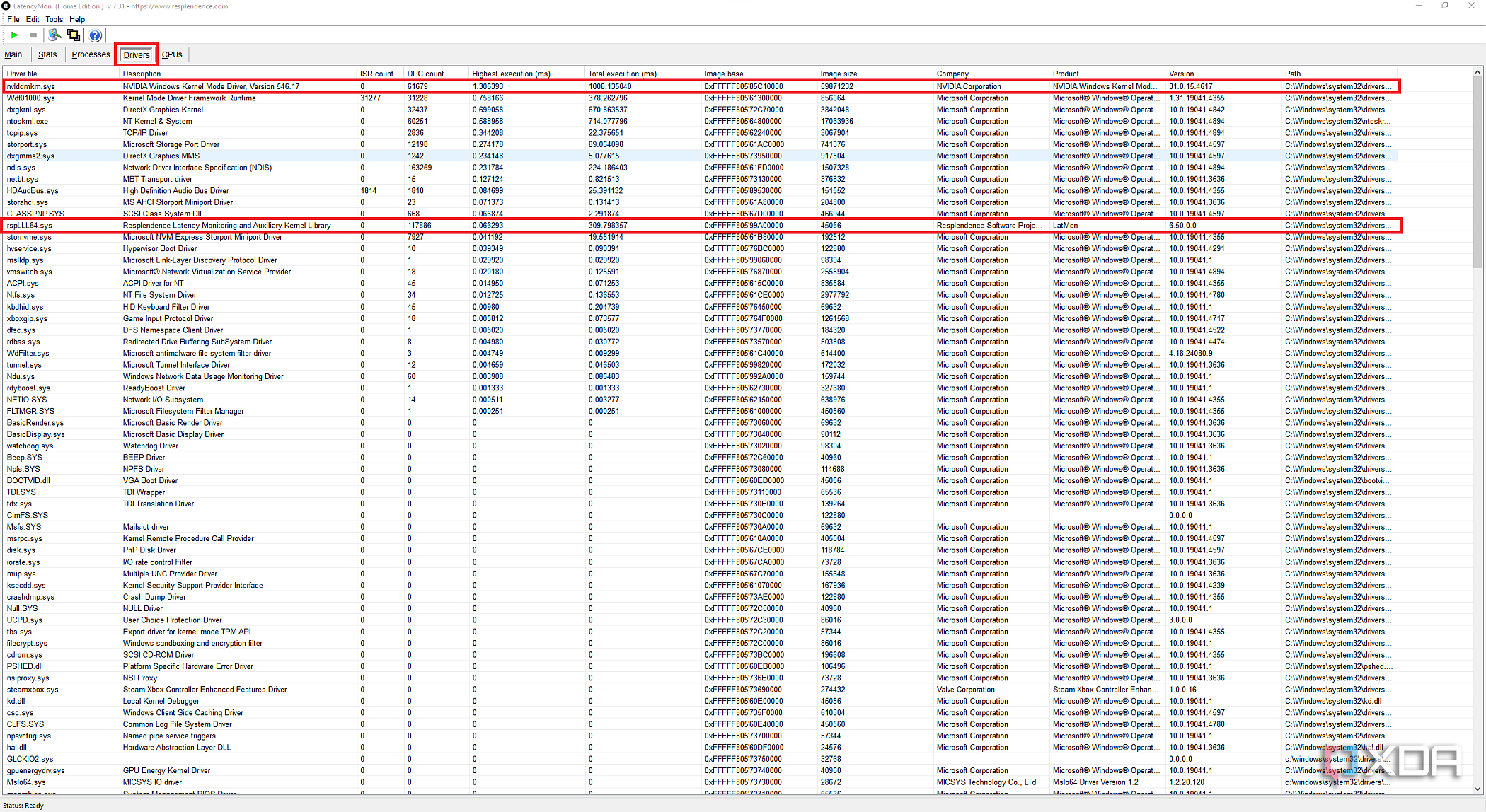This screenshot has width=1486, height=812.
Task: Open the File menu
Action: point(13,19)
